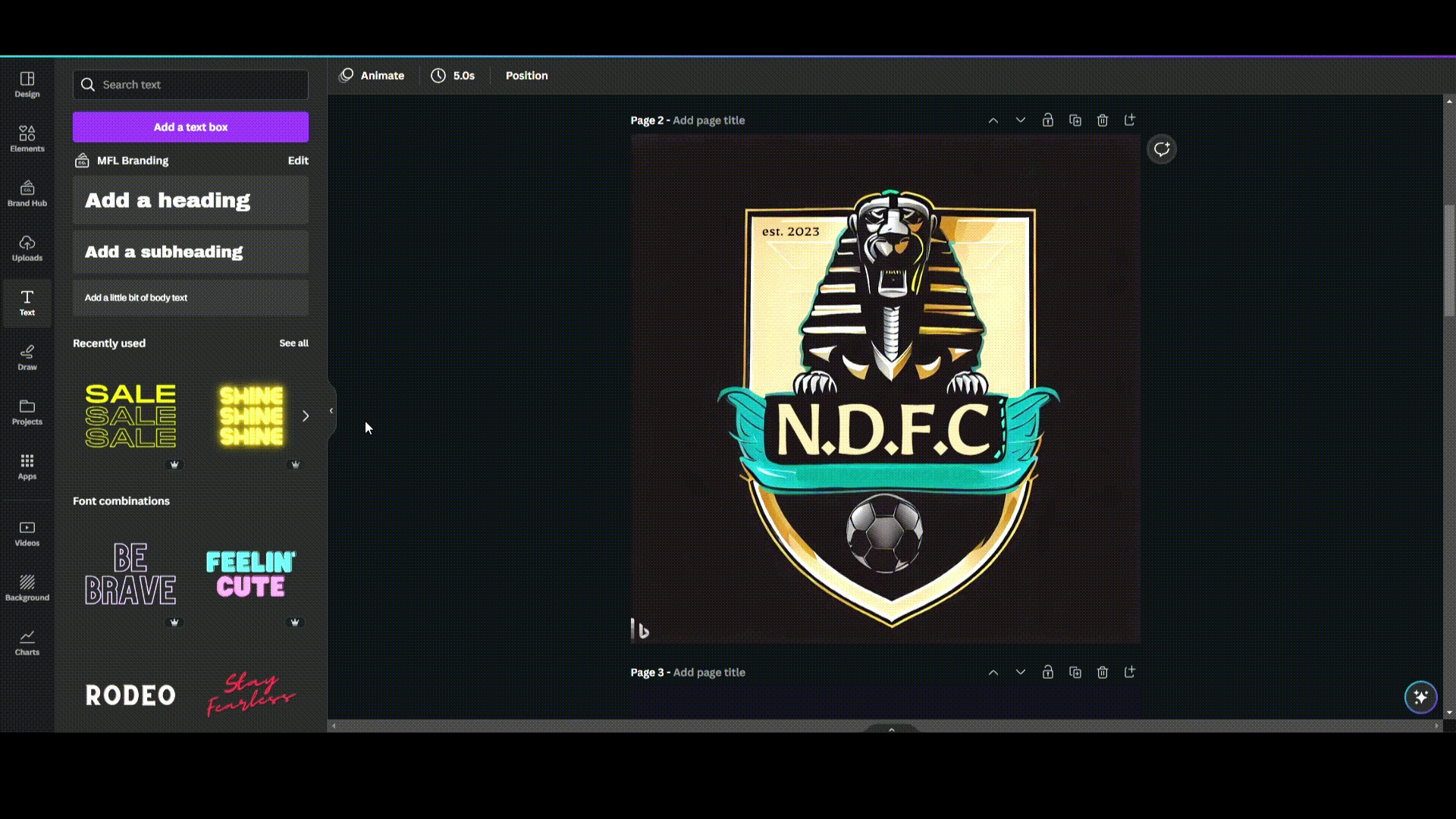
Task: Open the Uploads panel
Action: click(27, 248)
